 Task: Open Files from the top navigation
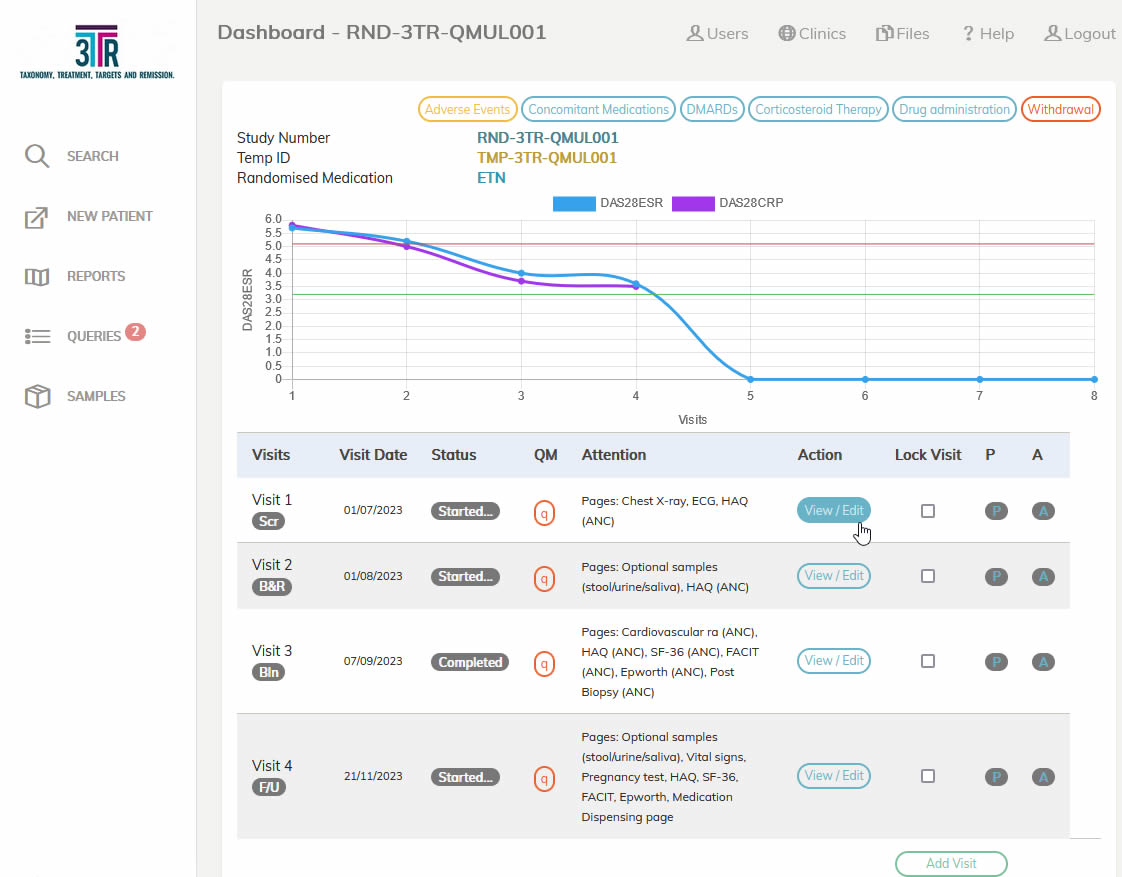pyautogui.click(x=902, y=34)
